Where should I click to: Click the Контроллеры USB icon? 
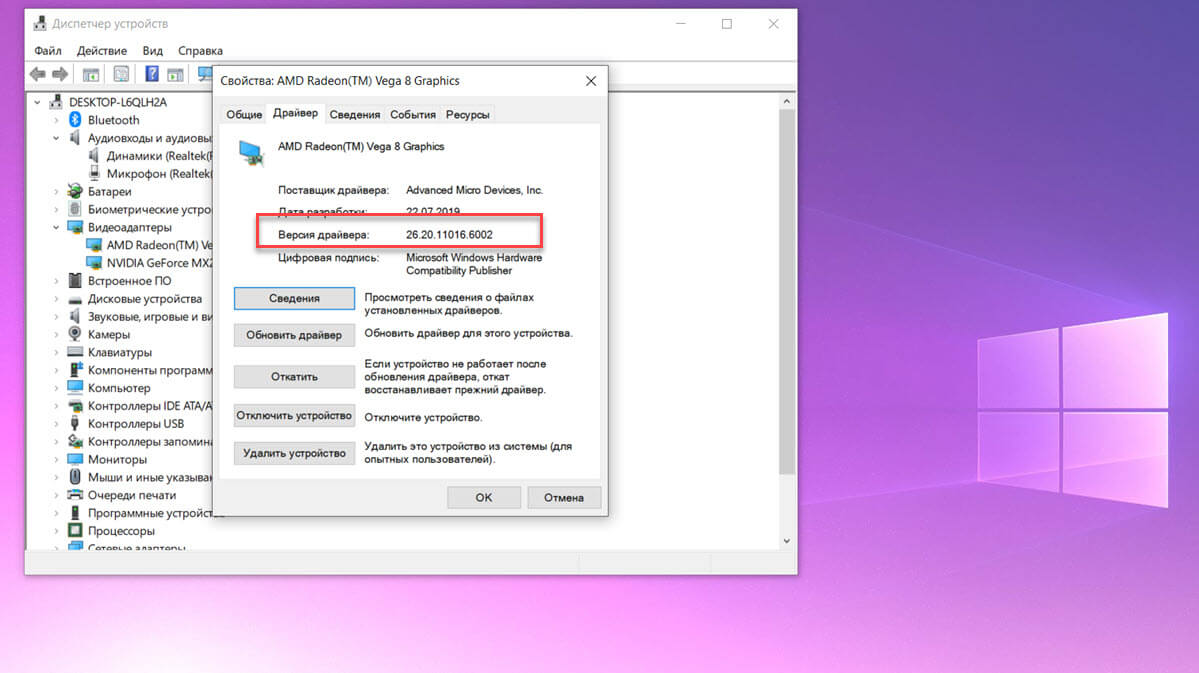(x=75, y=423)
